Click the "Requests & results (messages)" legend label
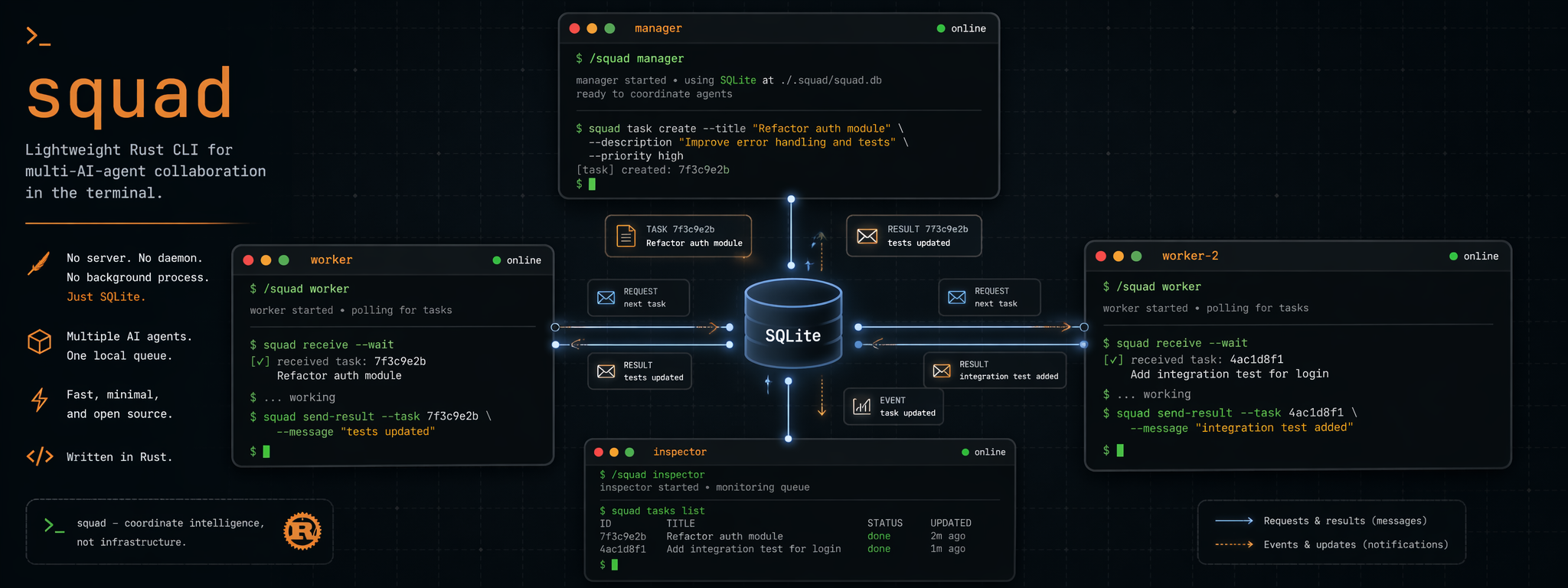The height and width of the screenshot is (588, 1568). [x=1345, y=521]
